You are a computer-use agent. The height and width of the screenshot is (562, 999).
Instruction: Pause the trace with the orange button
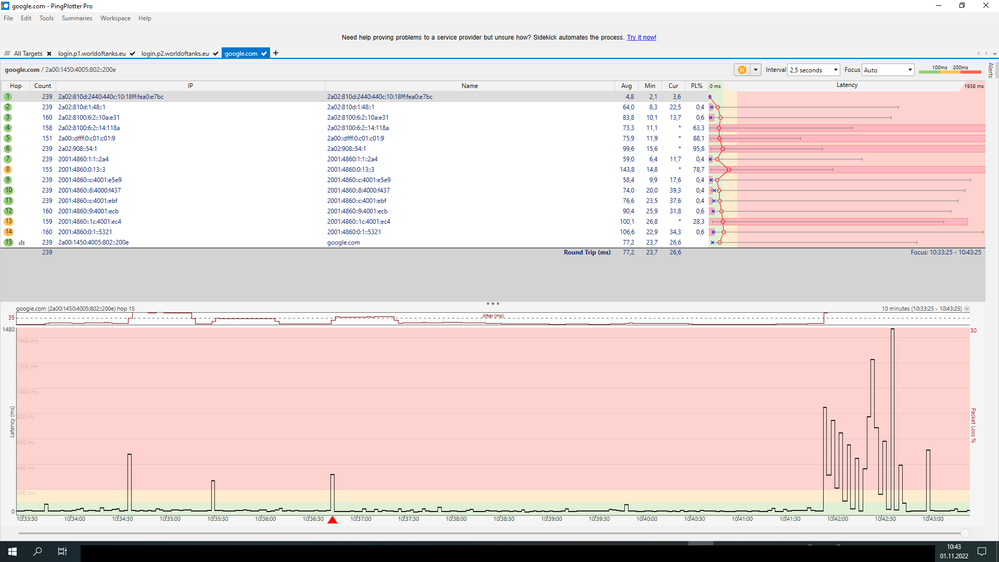(x=742, y=70)
